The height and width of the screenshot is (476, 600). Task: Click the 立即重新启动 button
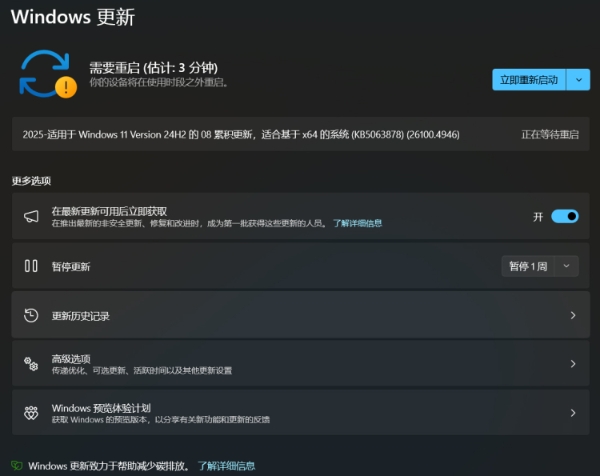(529, 80)
